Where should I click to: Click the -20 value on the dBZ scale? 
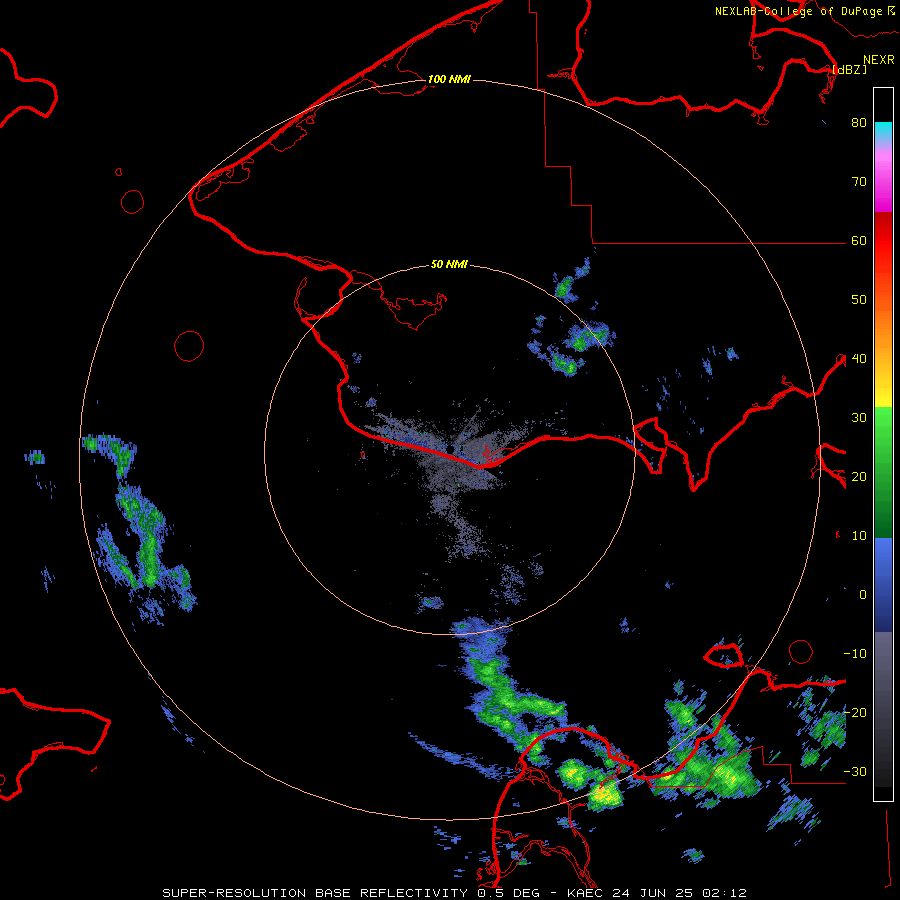click(855, 712)
